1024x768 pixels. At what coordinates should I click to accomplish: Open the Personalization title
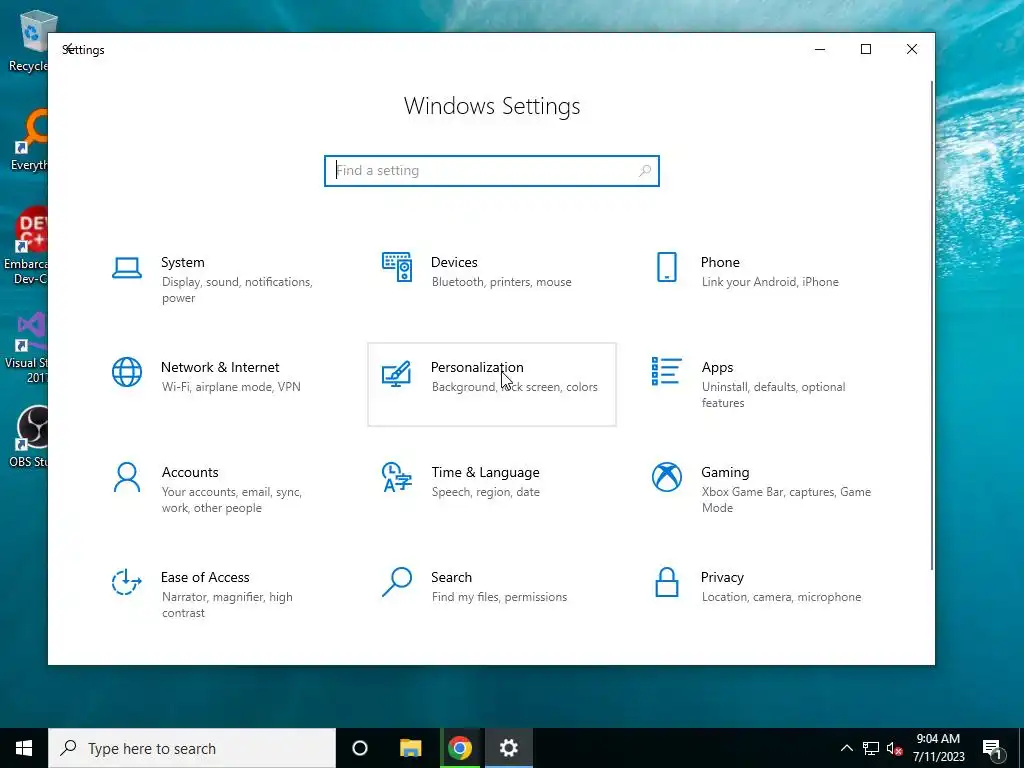pyautogui.click(x=477, y=367)
